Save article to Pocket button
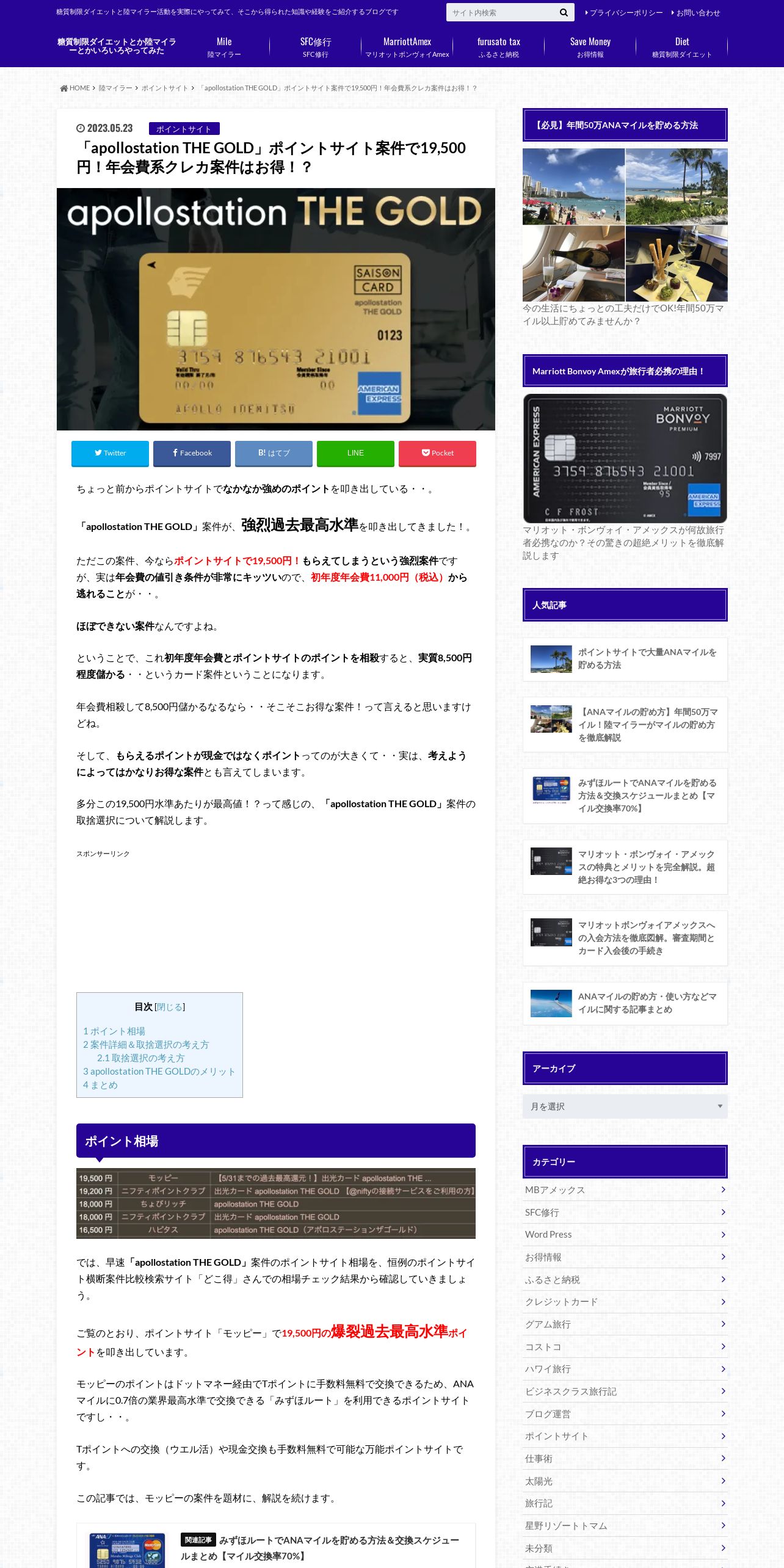Screen dimensions: 784x1568 coord(437,453)
